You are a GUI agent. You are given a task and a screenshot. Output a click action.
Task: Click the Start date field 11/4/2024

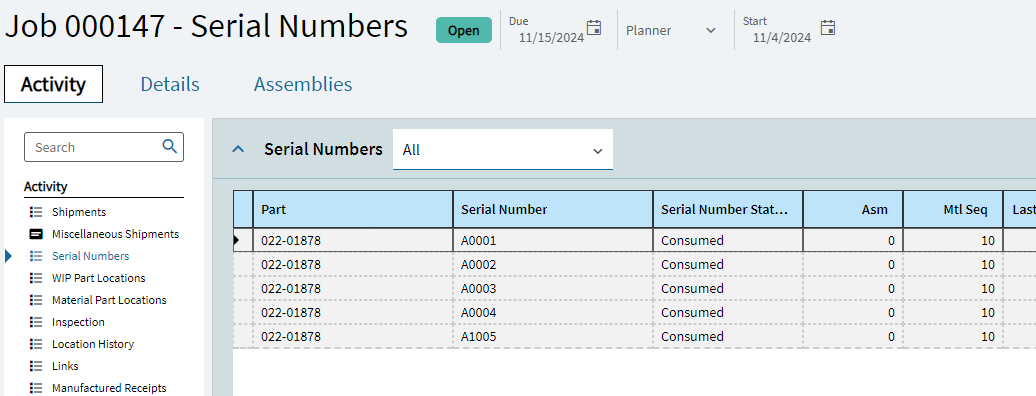(782, 38)
